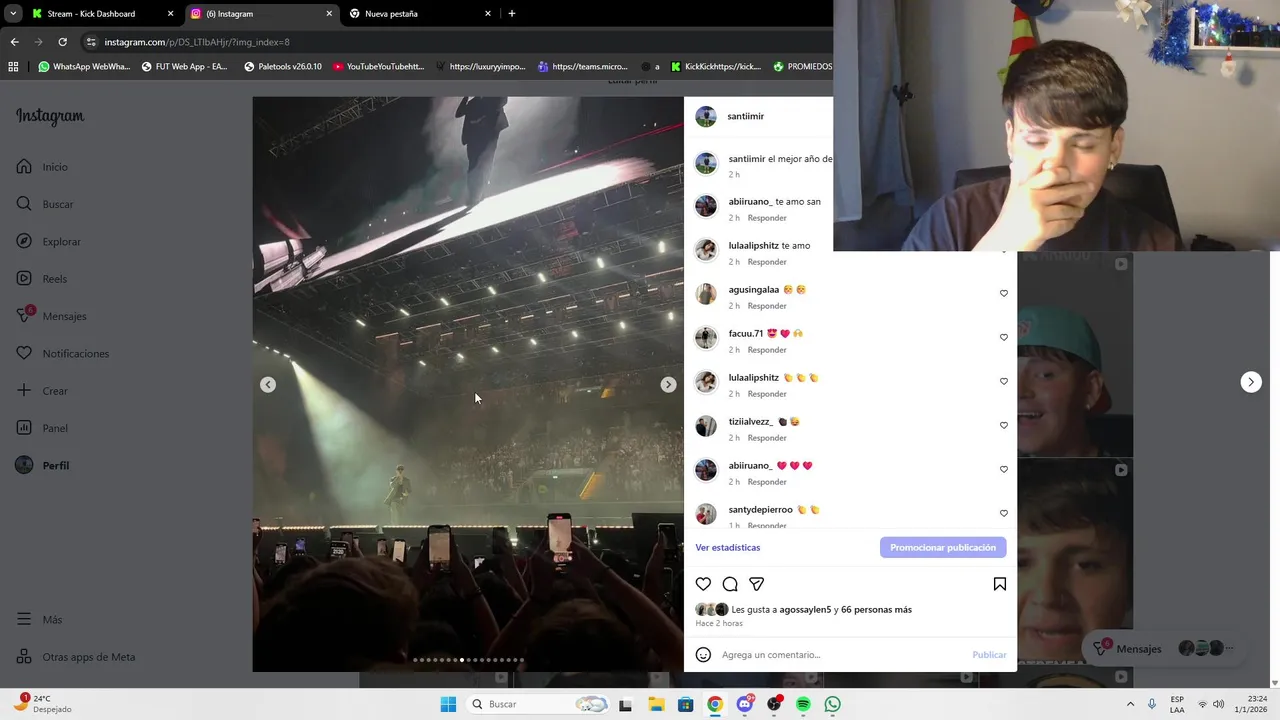This screenshot has height=720, width=1280.
Task: Open WhatsApp from the taskbar
Action: (x=833, y=704)
